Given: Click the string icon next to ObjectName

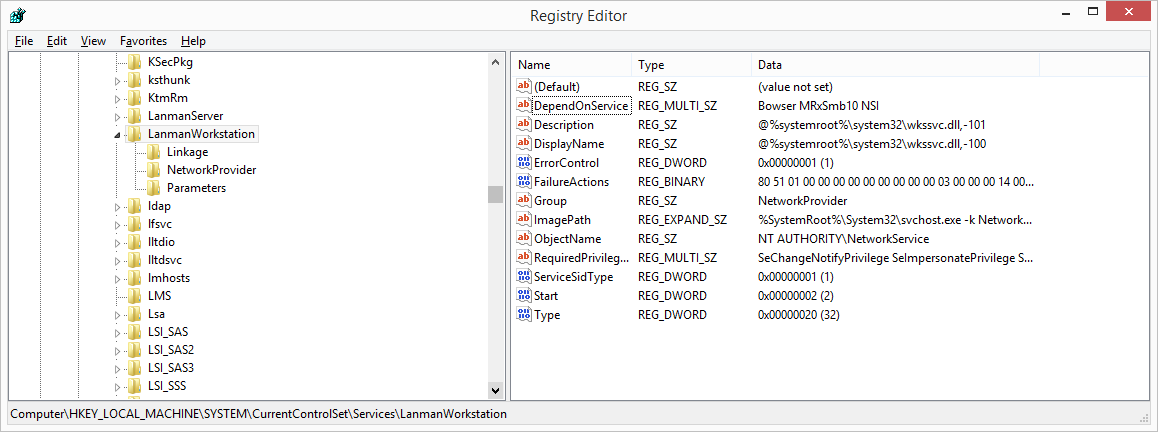Looking at the screenshot, I should [x=523, y=239].
